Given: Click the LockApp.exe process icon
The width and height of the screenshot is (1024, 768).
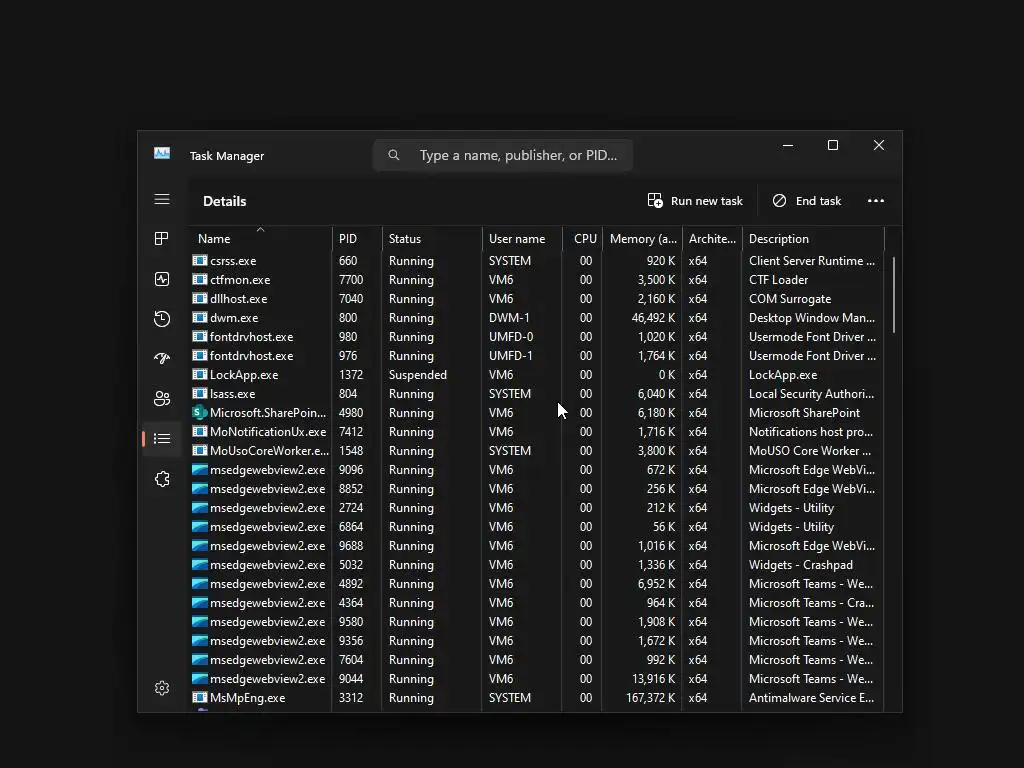Looking at the screenshot, I should 200,375.
